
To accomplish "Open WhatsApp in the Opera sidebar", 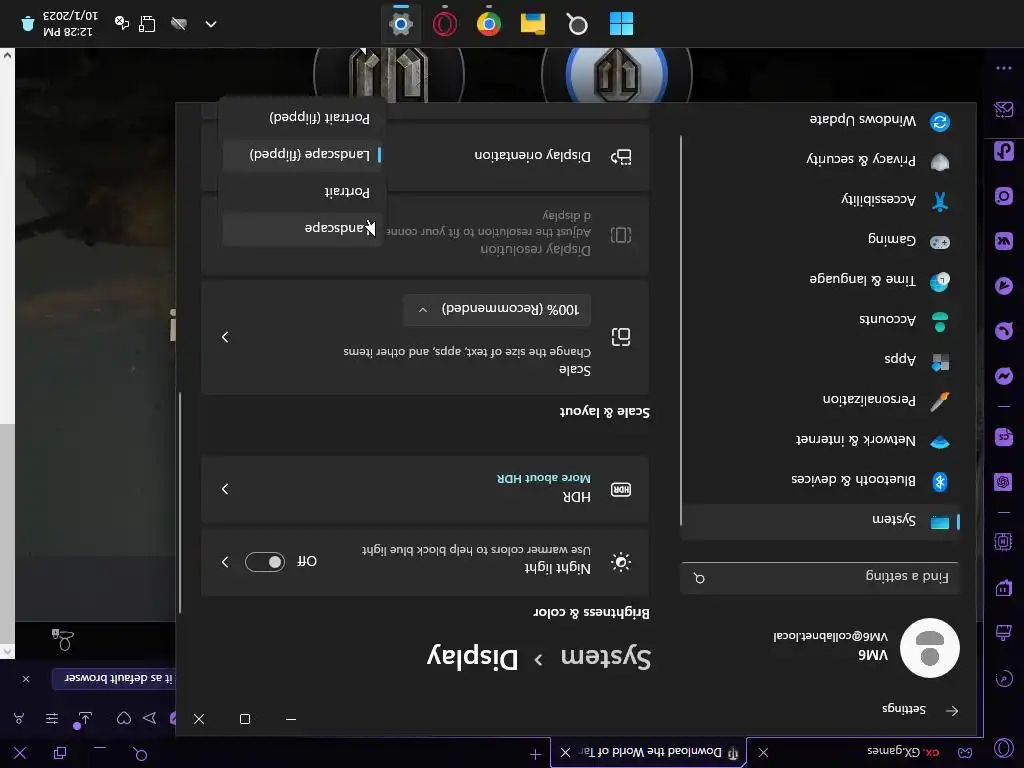I will [x=1004, y=330].
